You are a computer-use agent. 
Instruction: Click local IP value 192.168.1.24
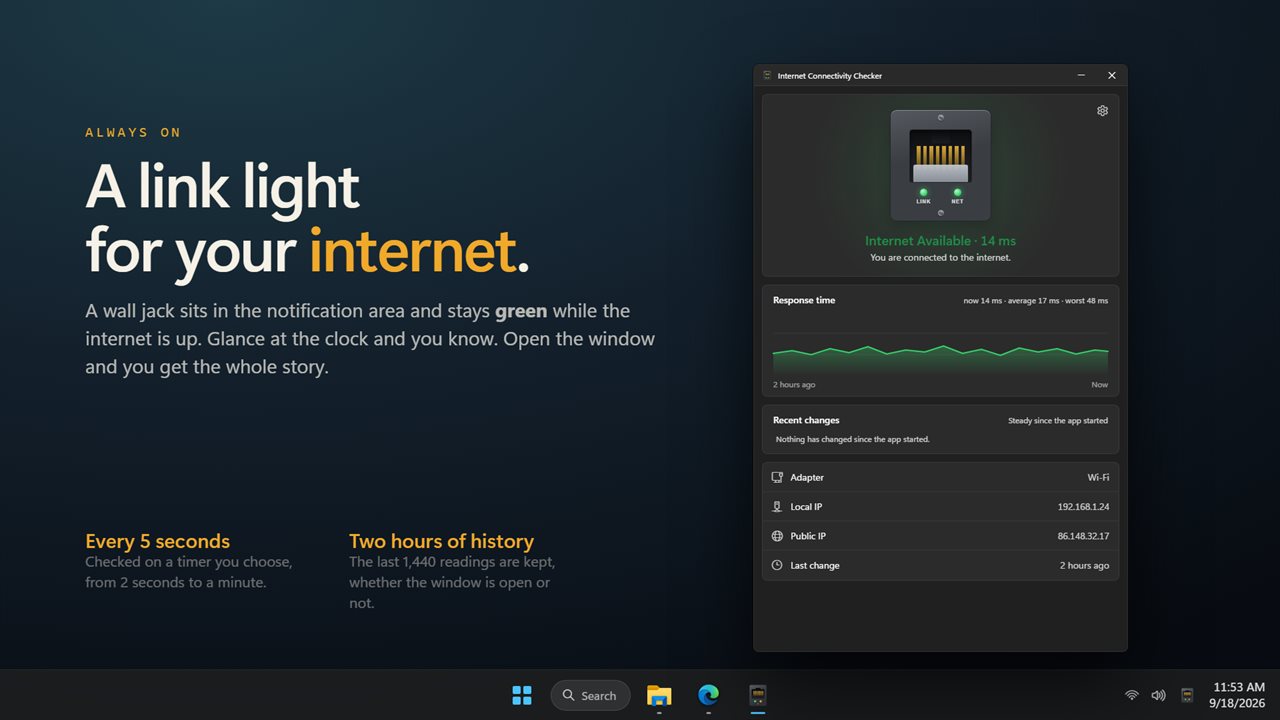(1083, 507)
